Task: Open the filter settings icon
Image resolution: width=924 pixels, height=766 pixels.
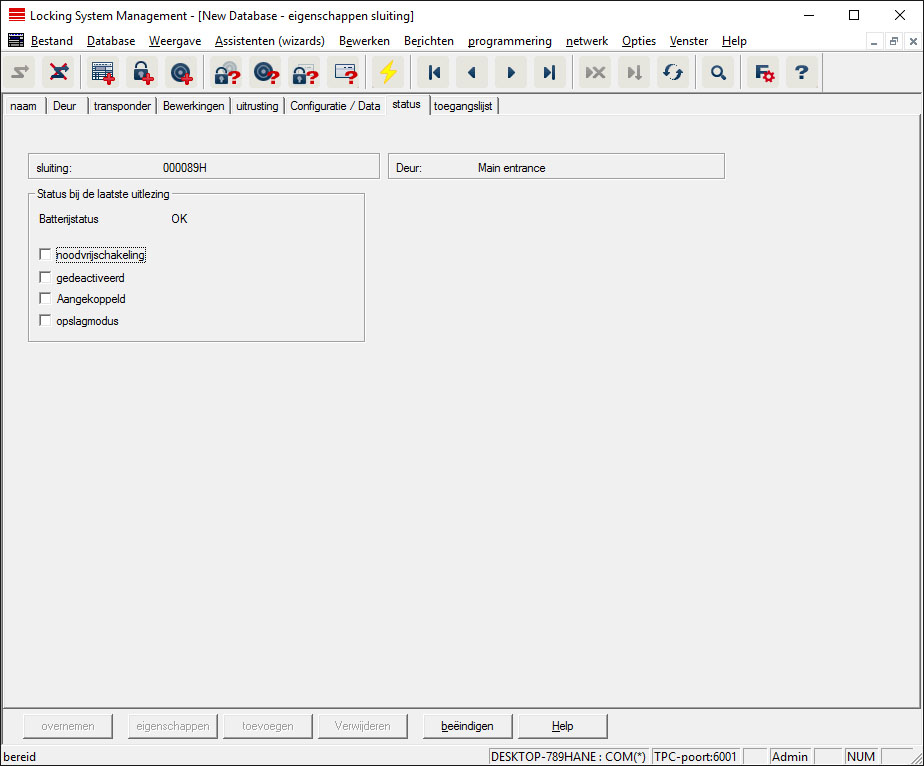Action: pos(764,73)
